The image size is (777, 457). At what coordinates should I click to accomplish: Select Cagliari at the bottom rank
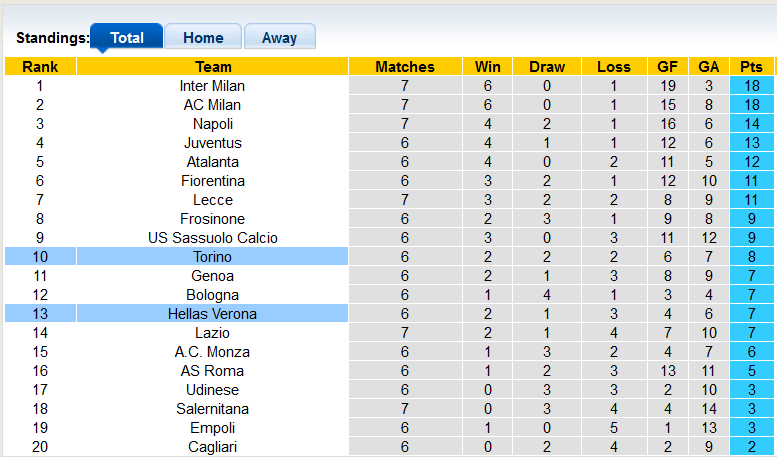pyautogui.click(x=213, y=447)
